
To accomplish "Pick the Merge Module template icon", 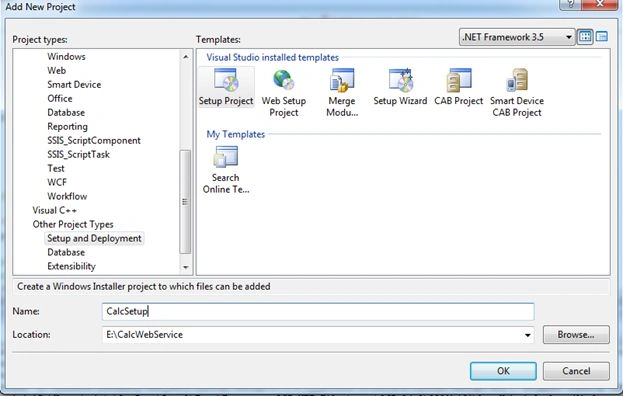I will point(342,93).
